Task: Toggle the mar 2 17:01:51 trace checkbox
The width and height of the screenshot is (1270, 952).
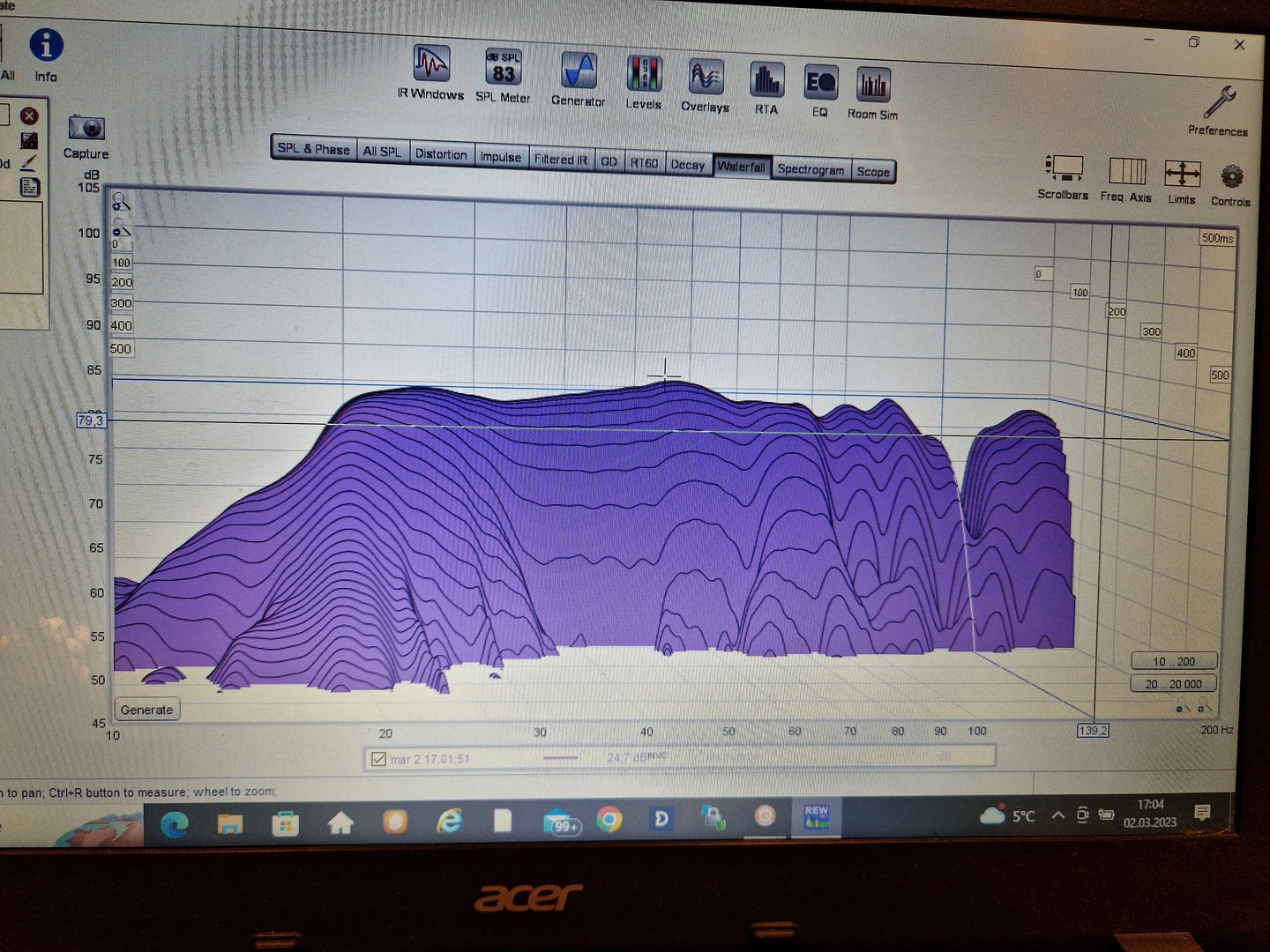Action: pyautogui.click(x=379, y=759)
